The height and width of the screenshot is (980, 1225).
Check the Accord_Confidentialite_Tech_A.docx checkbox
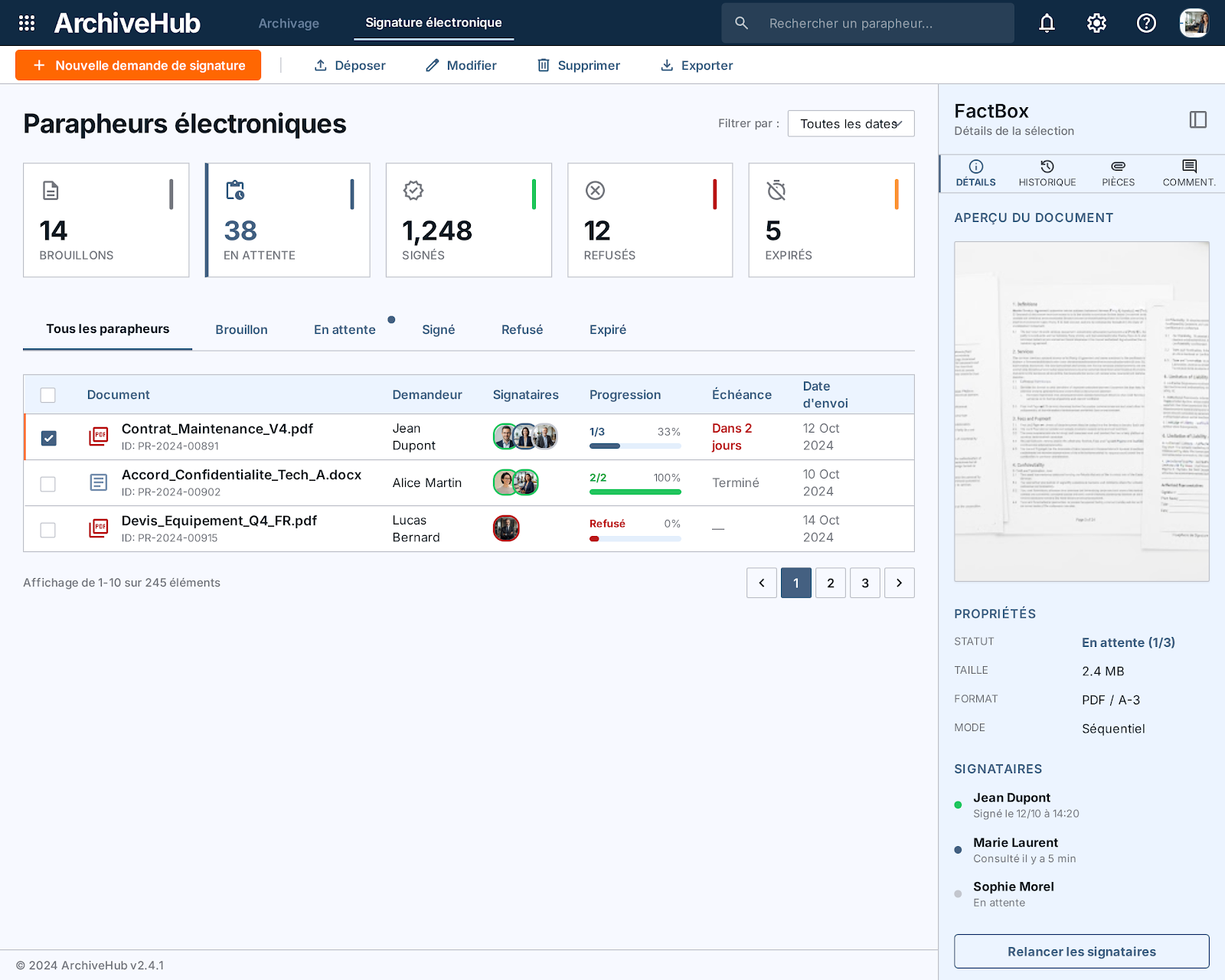pyautogui.click(x=48, y=484)
